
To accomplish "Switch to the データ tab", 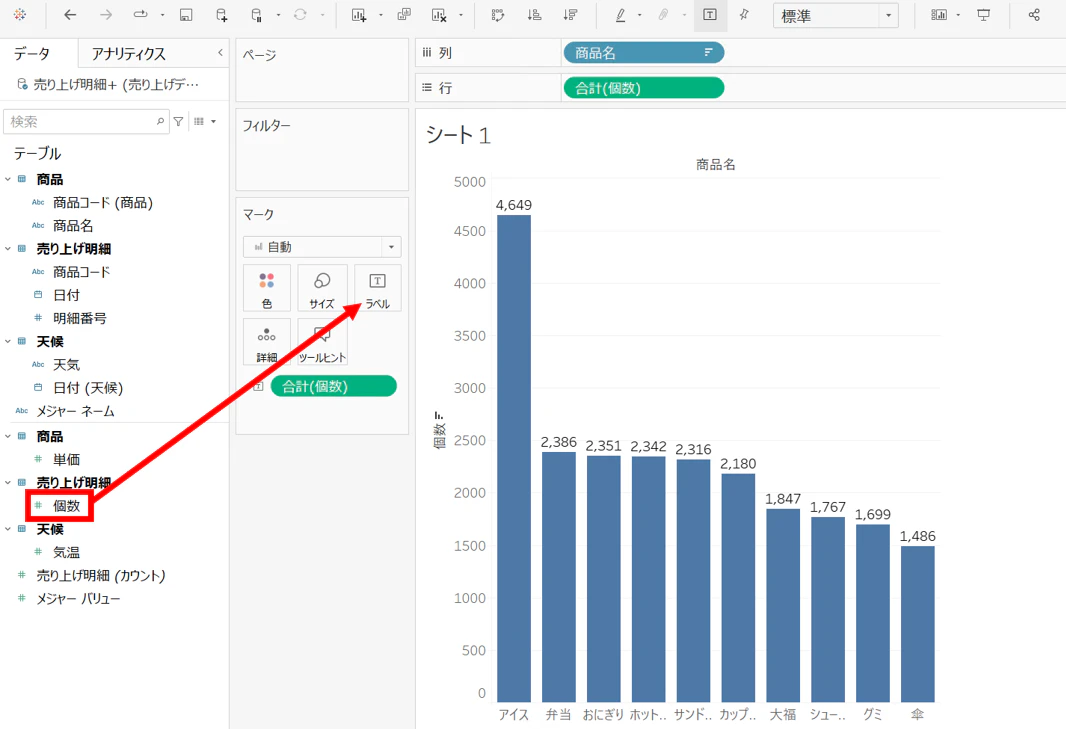I will tap(32, 54).
